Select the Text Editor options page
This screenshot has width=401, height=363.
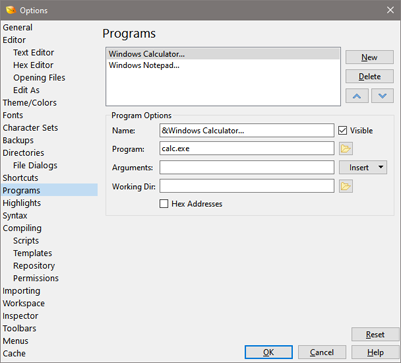point(33,52)
